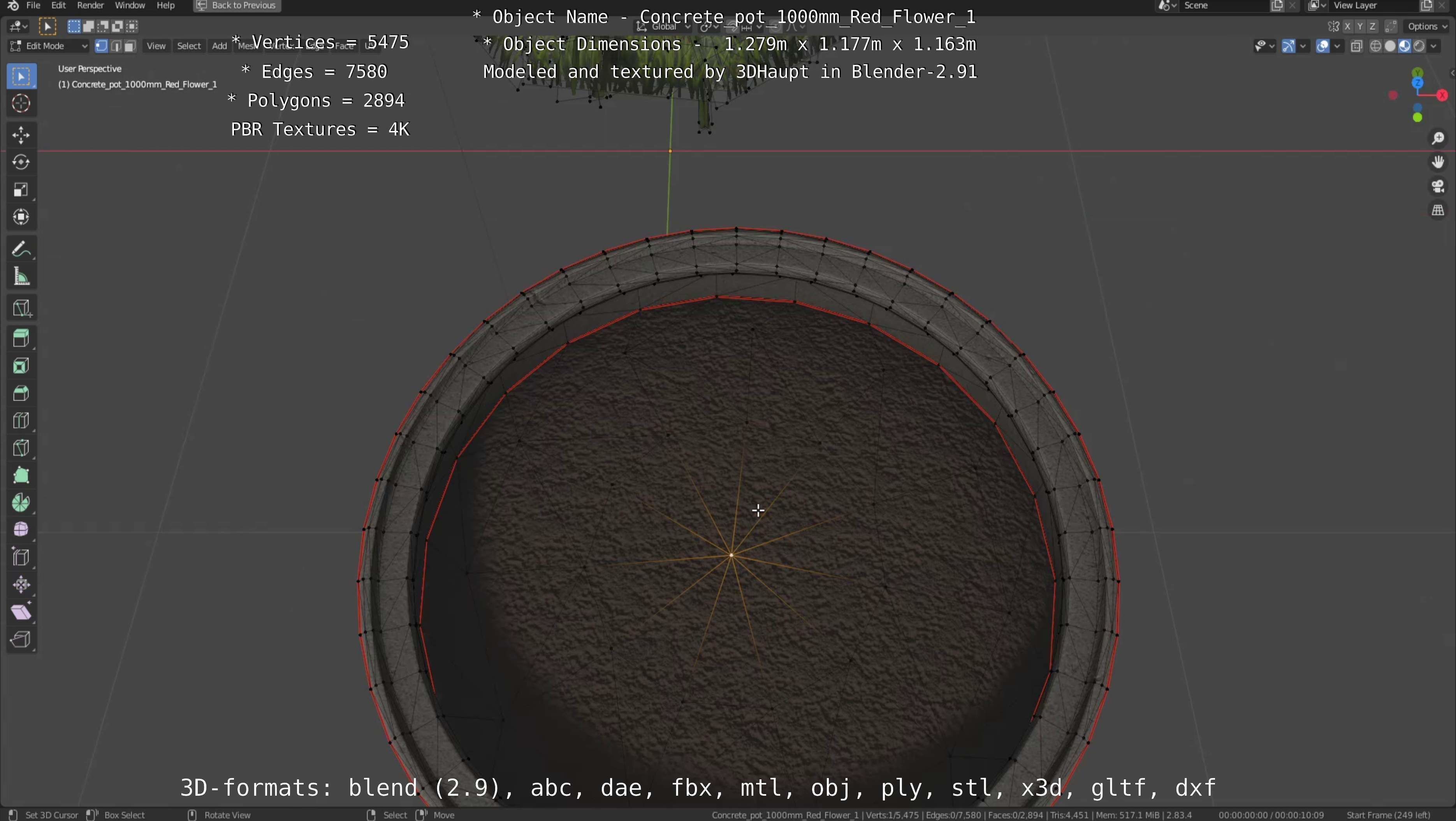This screenshot has height=821, width=1456.
Task: Click the pan view hand icon
Action: [x=1438, y=162]
